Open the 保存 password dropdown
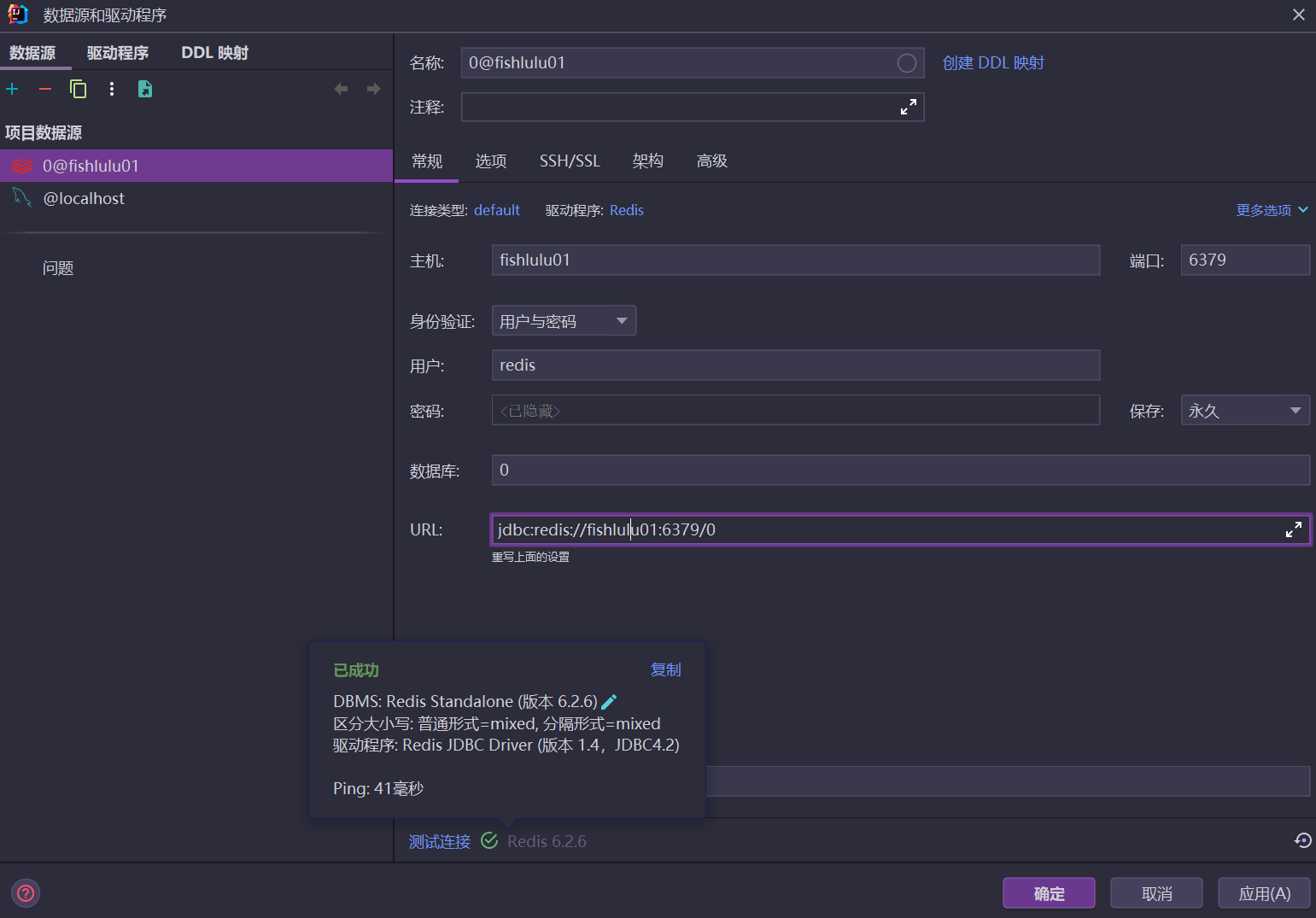This screenshot has width=1316, height=918. click(x=1245, y=410)
